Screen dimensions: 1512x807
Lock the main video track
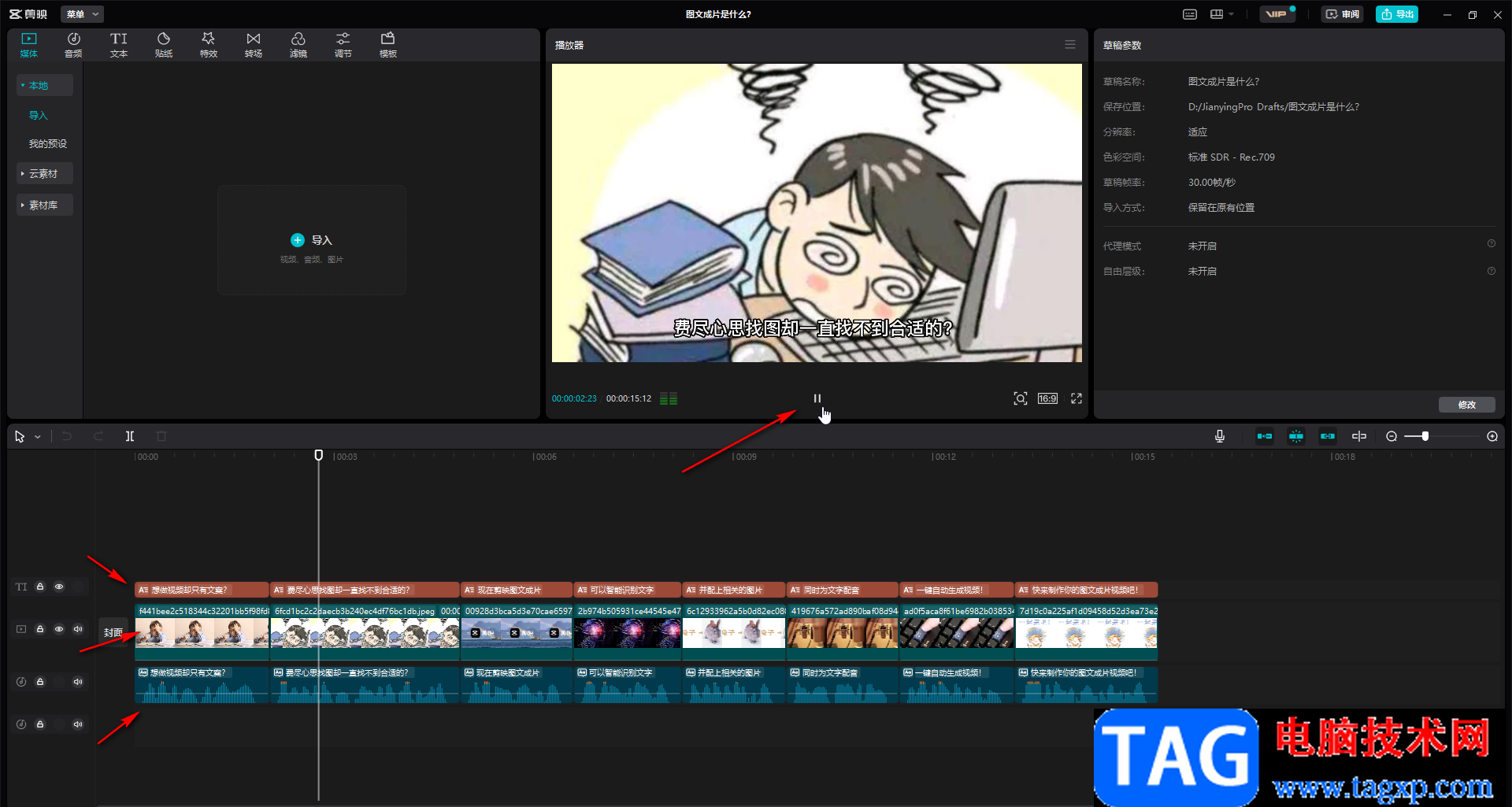[40, 629]
